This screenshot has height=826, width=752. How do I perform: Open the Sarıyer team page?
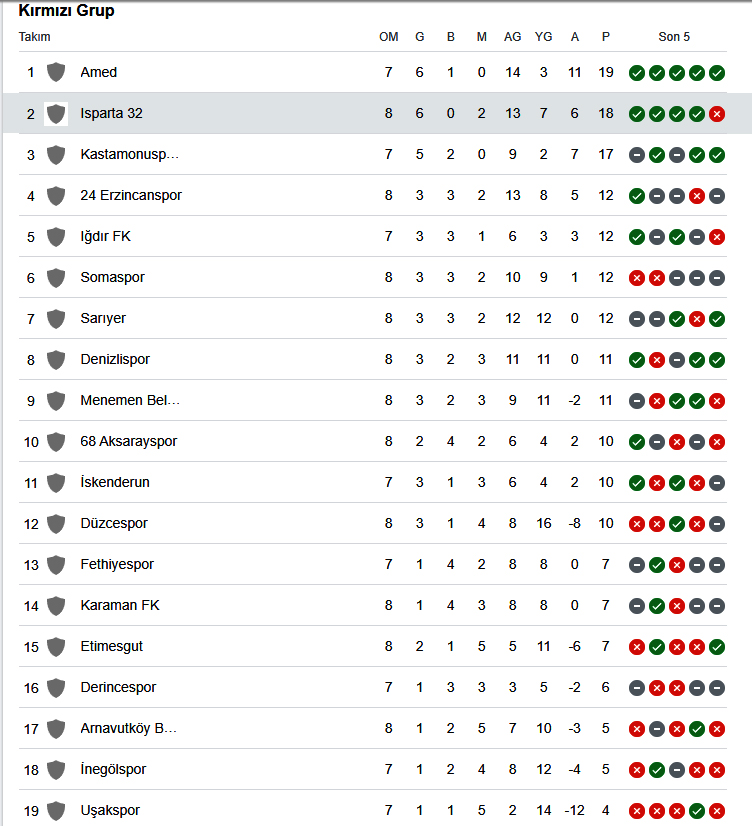tap(103, 318)
